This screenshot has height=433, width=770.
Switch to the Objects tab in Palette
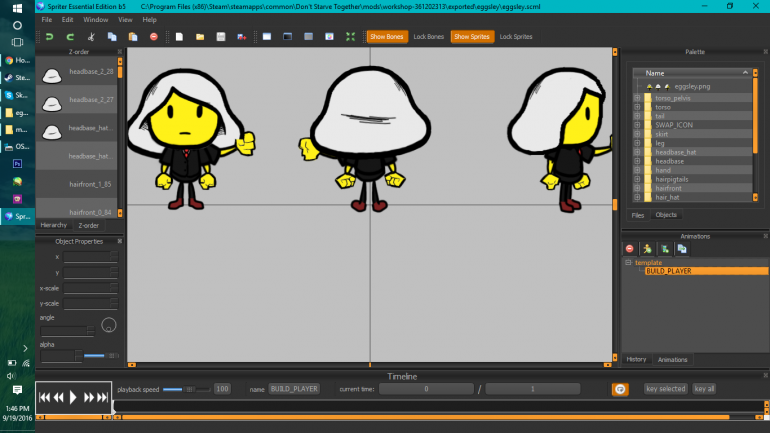pos(666,215)
